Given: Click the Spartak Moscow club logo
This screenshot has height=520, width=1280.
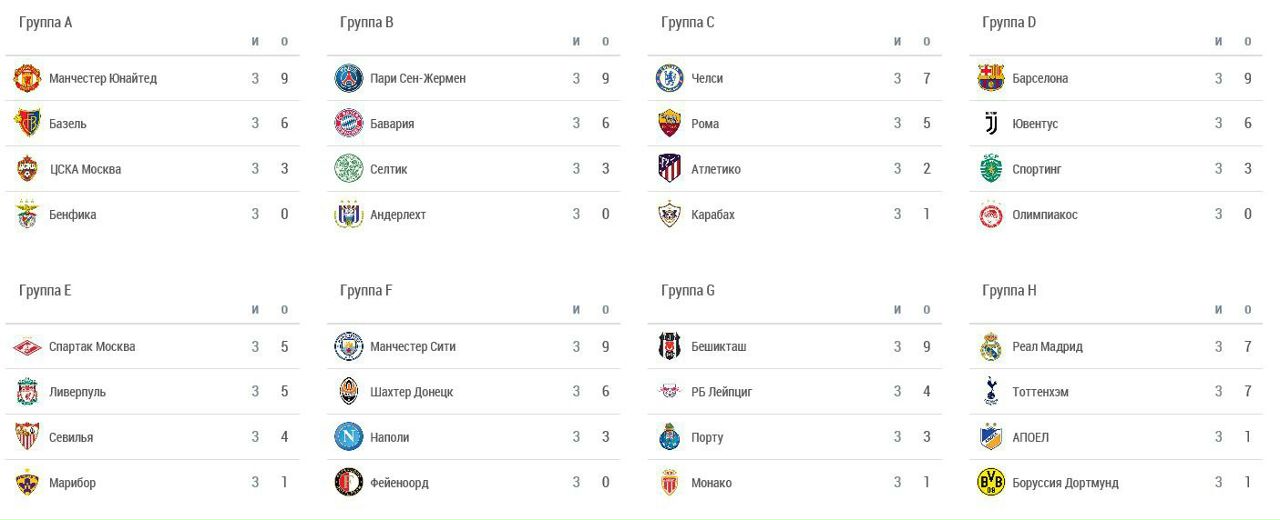Looking at the screenshot, I should (x=27, y=347).
